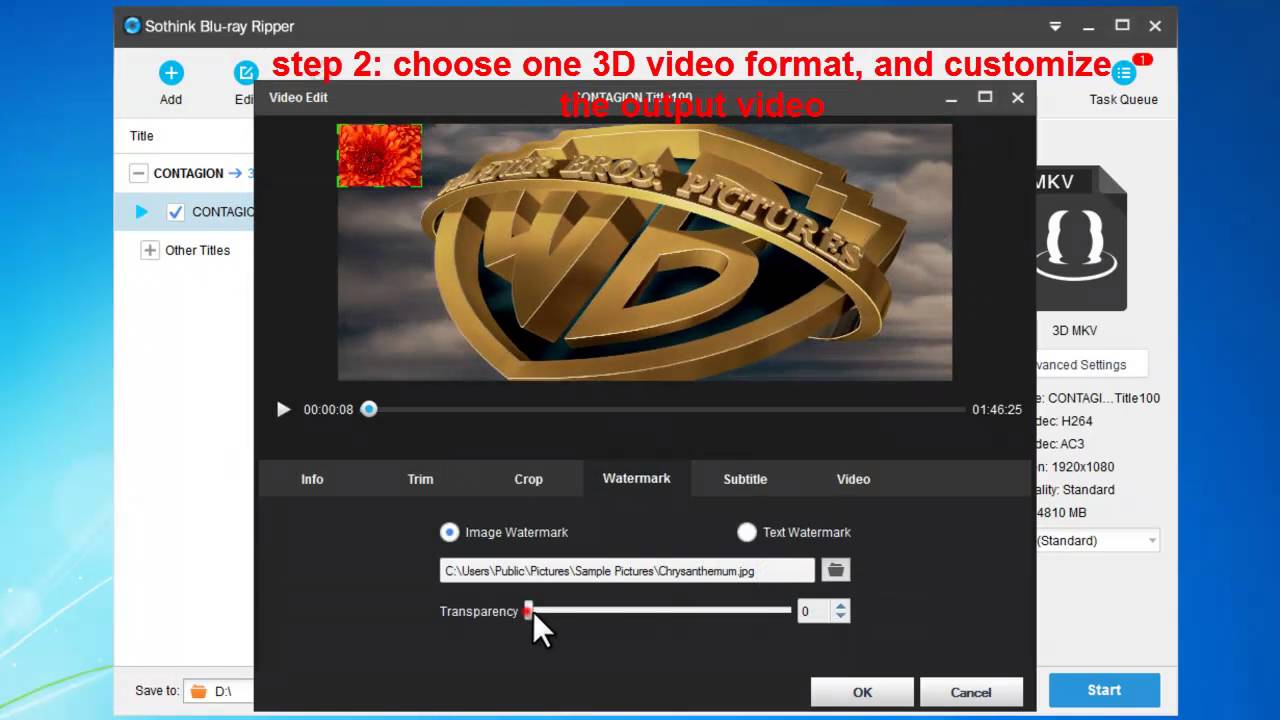The width and height of the screenshot is (1280, 720).
Task: Click the Transparency slider handle
Action: [528, 611]
